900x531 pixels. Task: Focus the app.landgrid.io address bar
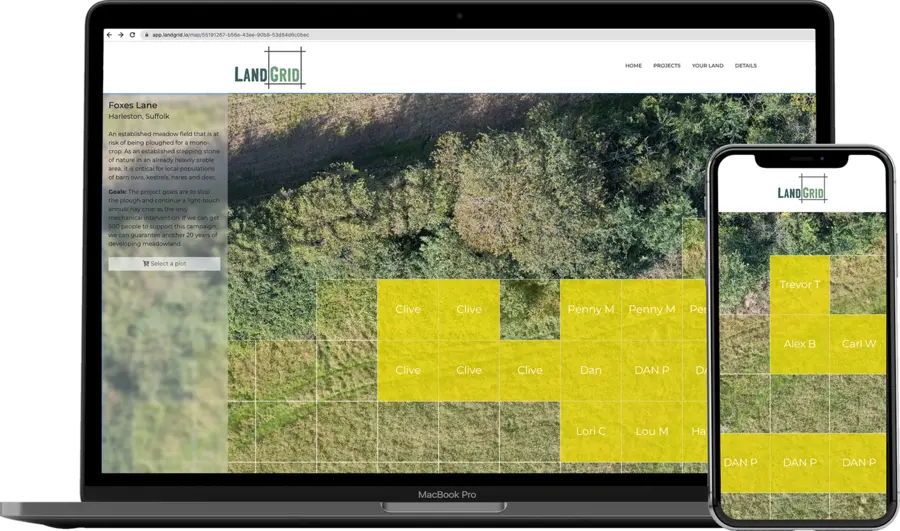click(476, 35)
